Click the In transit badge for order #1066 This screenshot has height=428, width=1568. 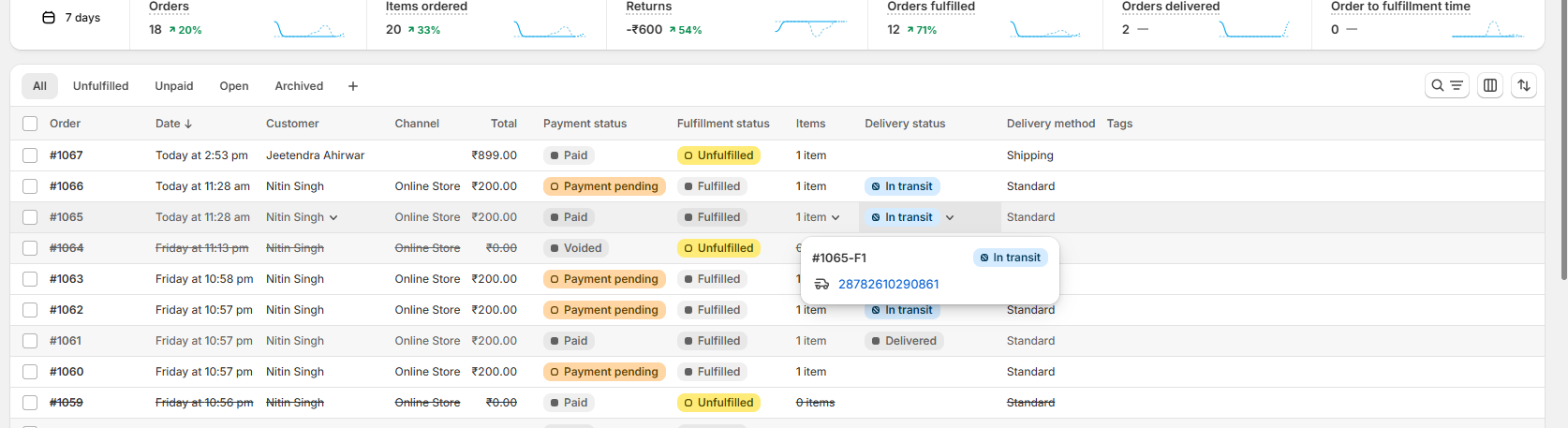click(901, 186)
